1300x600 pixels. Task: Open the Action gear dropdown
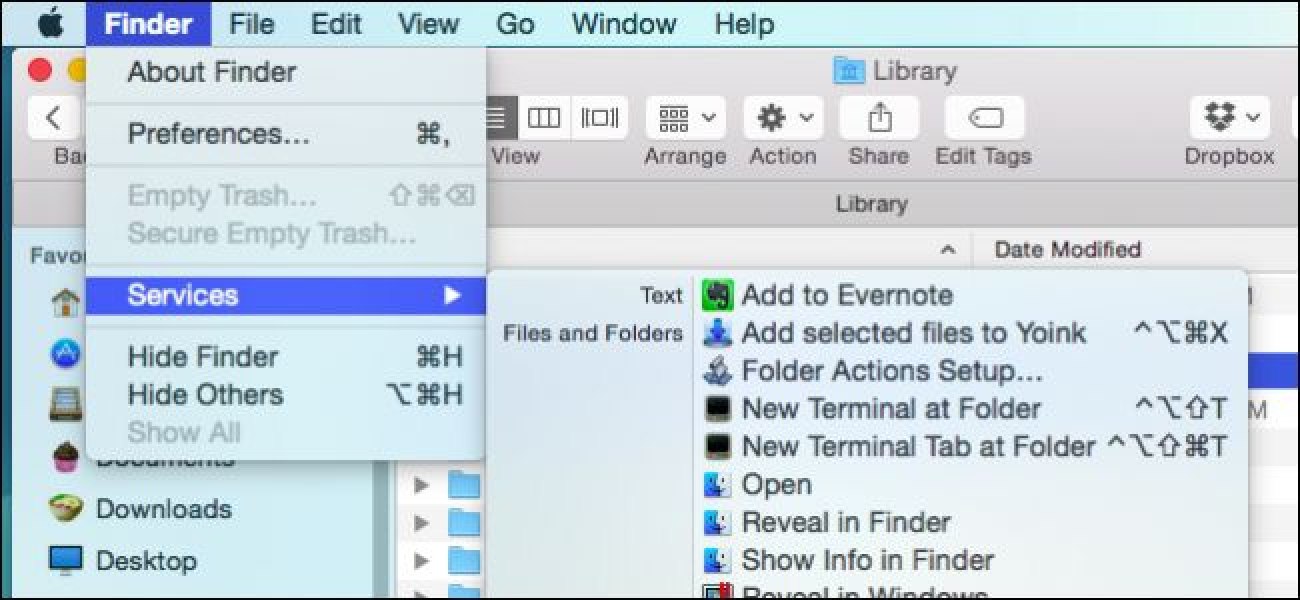coord(783,118)
